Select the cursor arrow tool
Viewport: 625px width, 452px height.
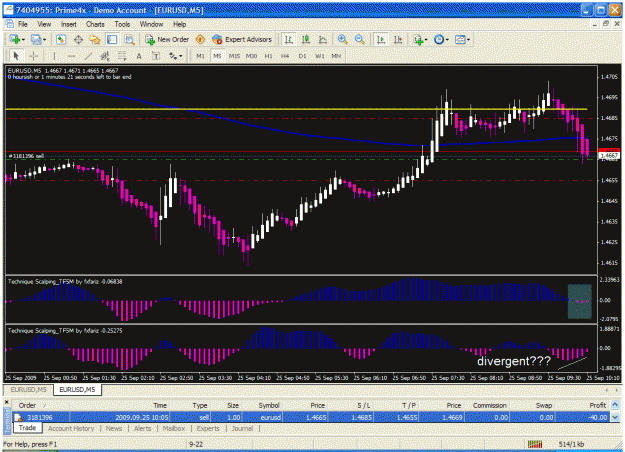pyautogui.click(x=16, y=56)
